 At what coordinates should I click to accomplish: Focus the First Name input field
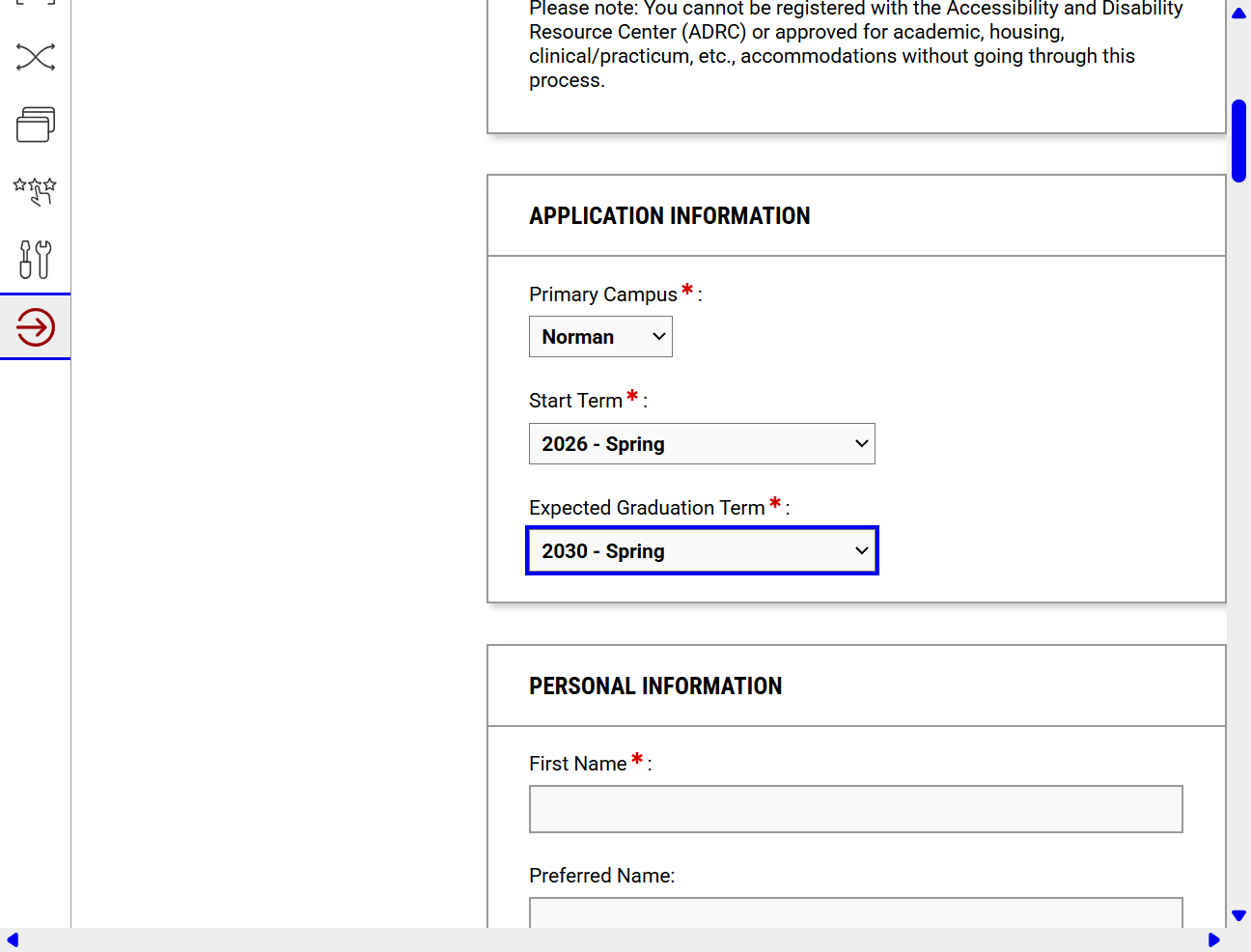click(856, 809)
